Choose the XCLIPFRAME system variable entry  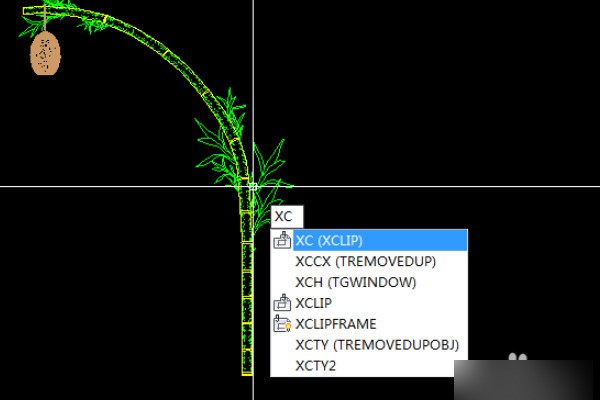tap(335, 324)
